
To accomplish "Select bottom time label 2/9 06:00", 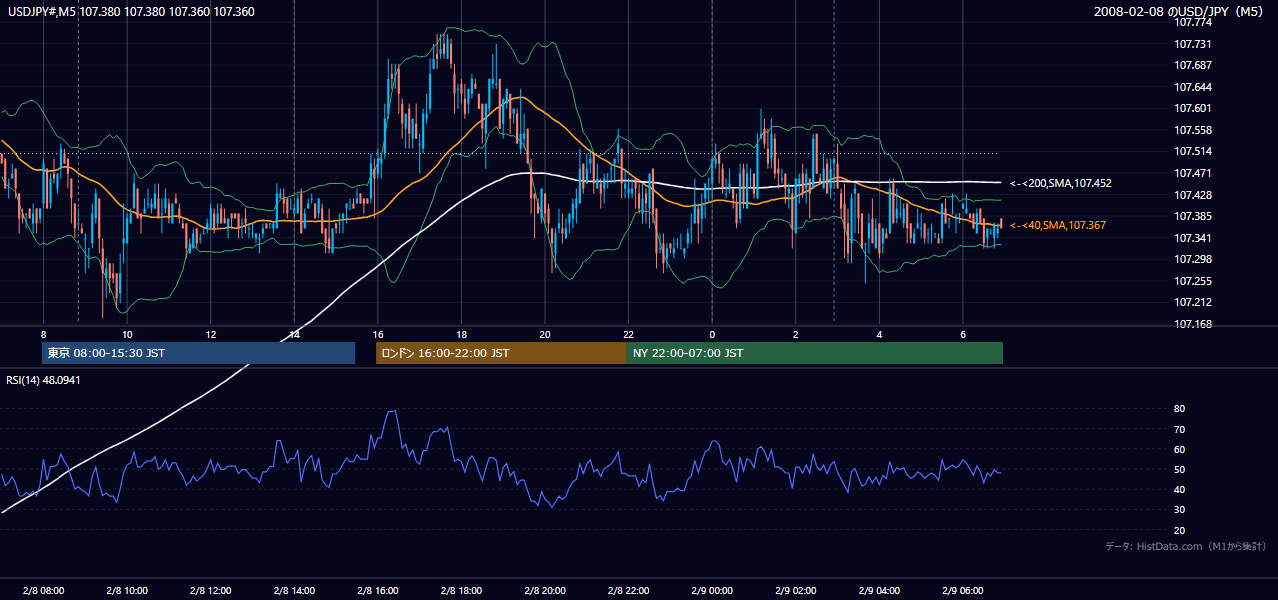I will pos(963,591).
